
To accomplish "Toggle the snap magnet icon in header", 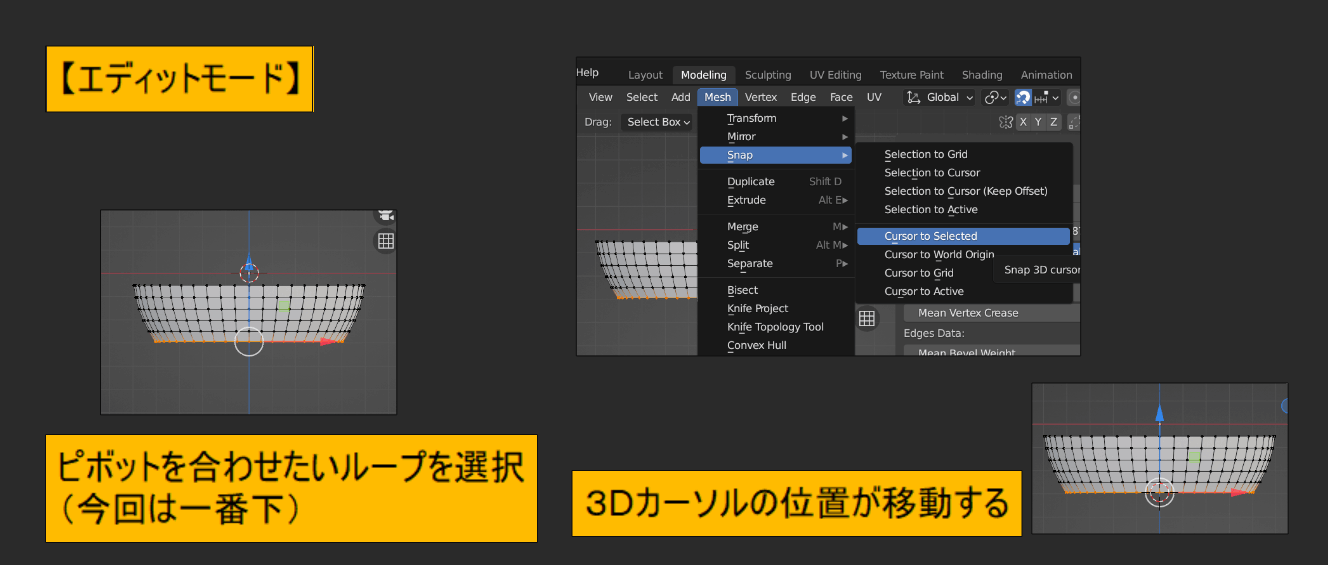I will pos(1023,97).
